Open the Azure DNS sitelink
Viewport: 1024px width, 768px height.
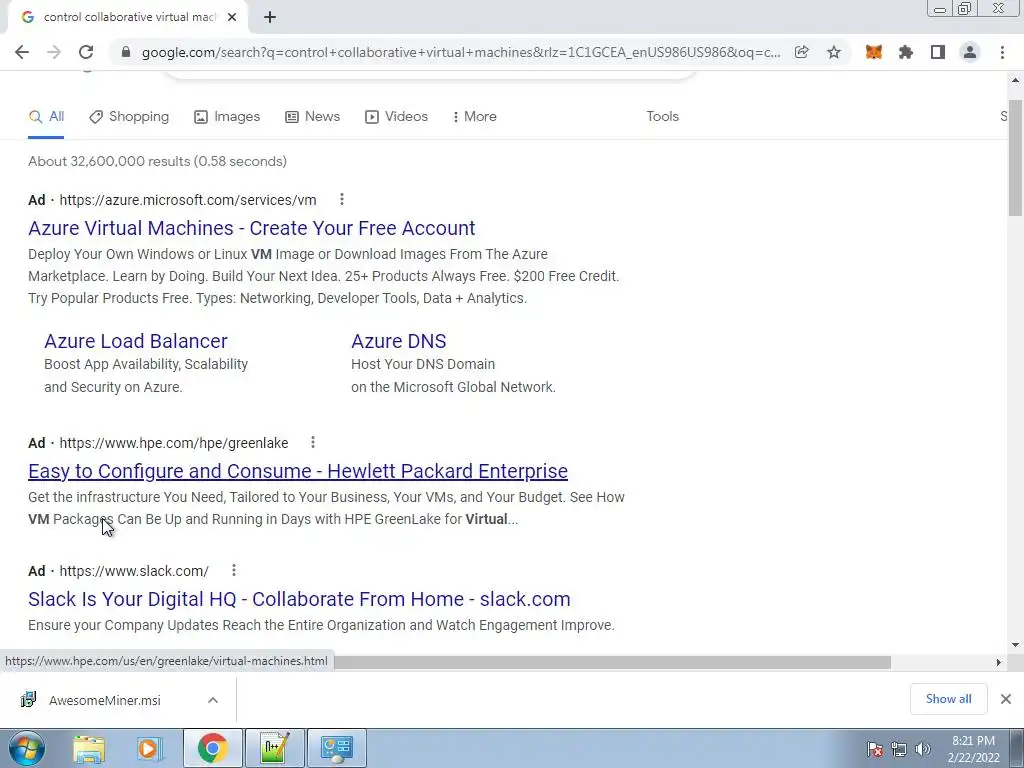click(x=398, y=341)
